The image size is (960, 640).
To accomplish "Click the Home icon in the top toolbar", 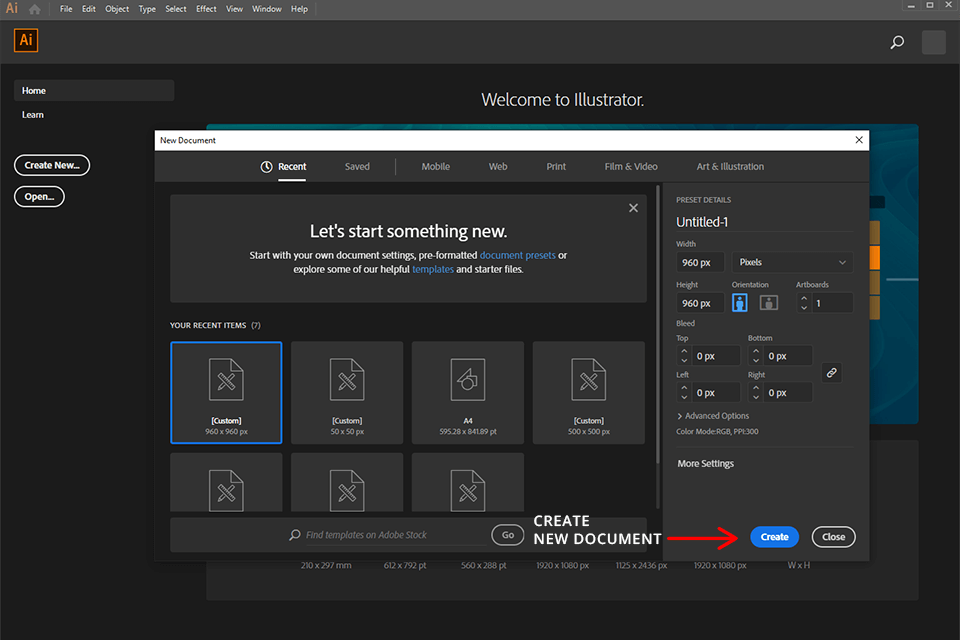I will coord(34,8).
